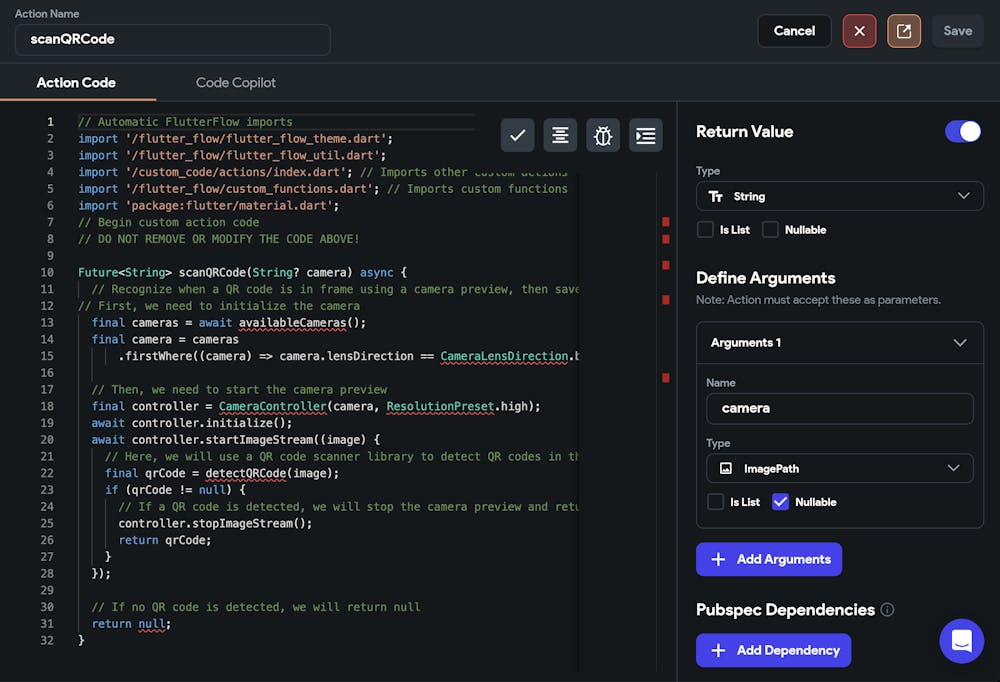The width and height of the screenshot is (1000, 682).
Task: Uncheck Nullable for the camera argument
Action: (780, 502)
